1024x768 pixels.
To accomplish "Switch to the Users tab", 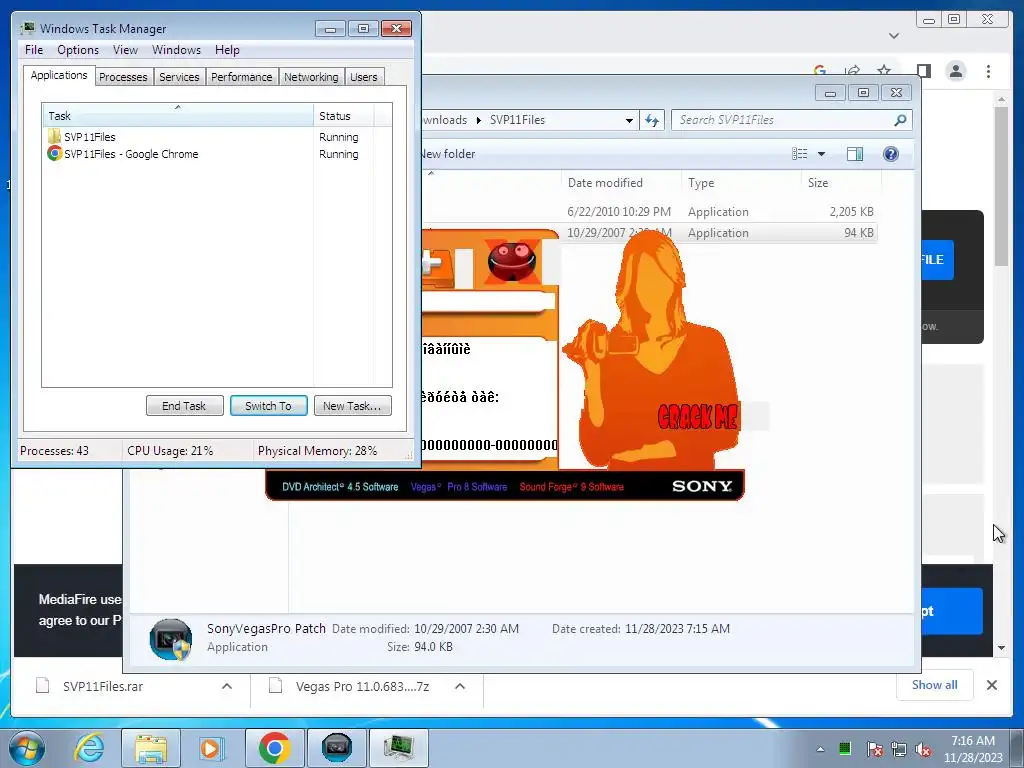I will 364,77.
